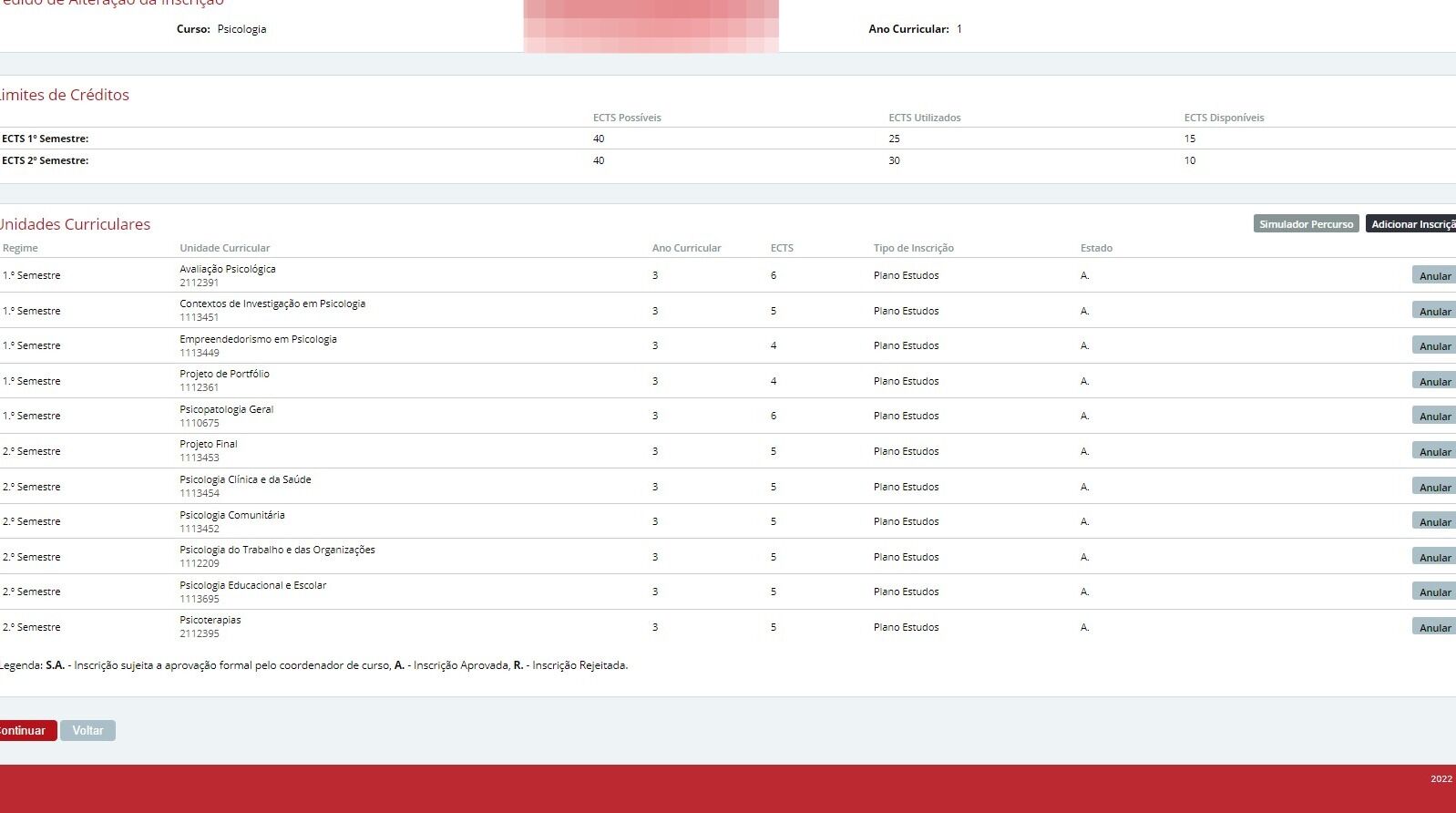
Task: Cancel the Projeto Final enrollment
Action: pyautogui.click(x=1434, y=451)
